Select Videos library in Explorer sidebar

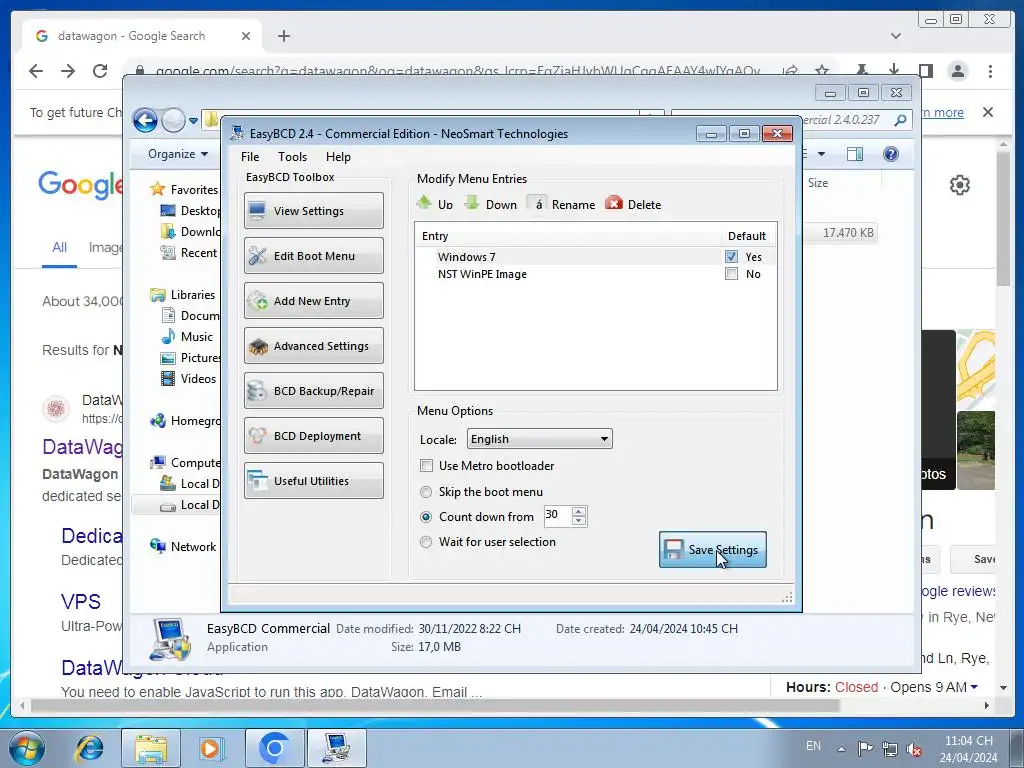pyautogui.click(x=198, y=379)
